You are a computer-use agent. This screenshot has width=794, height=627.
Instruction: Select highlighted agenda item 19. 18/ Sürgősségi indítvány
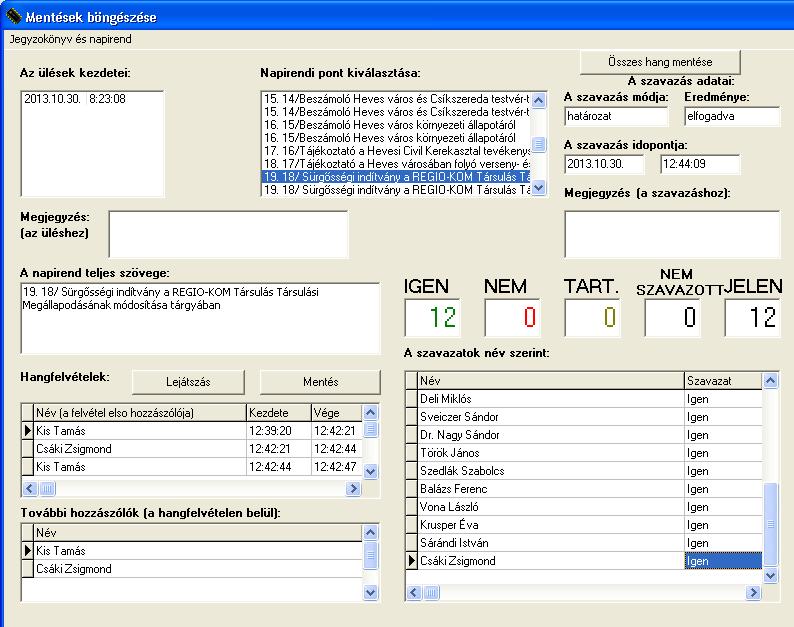[x=396, y=177]
